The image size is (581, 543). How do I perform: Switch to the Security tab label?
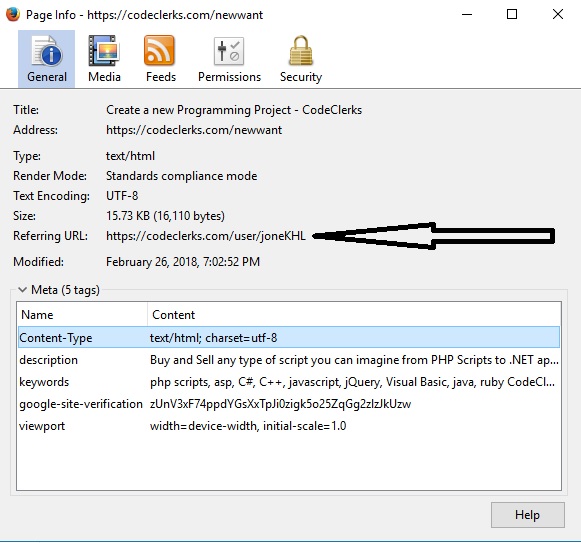[301, 77]
